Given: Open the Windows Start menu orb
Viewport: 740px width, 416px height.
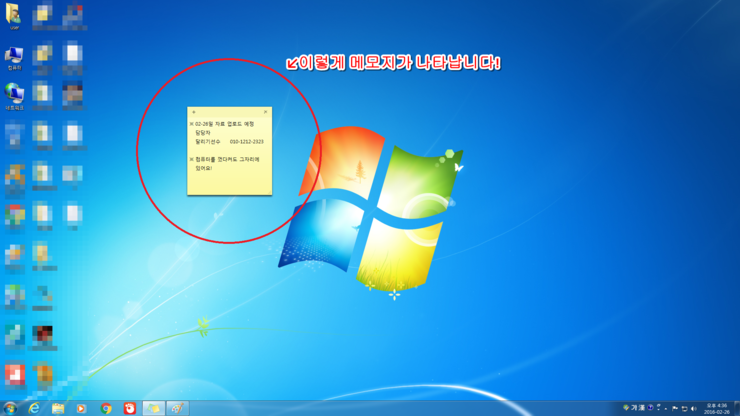Looking at the screenshot, I should click(x=10, y=408).
